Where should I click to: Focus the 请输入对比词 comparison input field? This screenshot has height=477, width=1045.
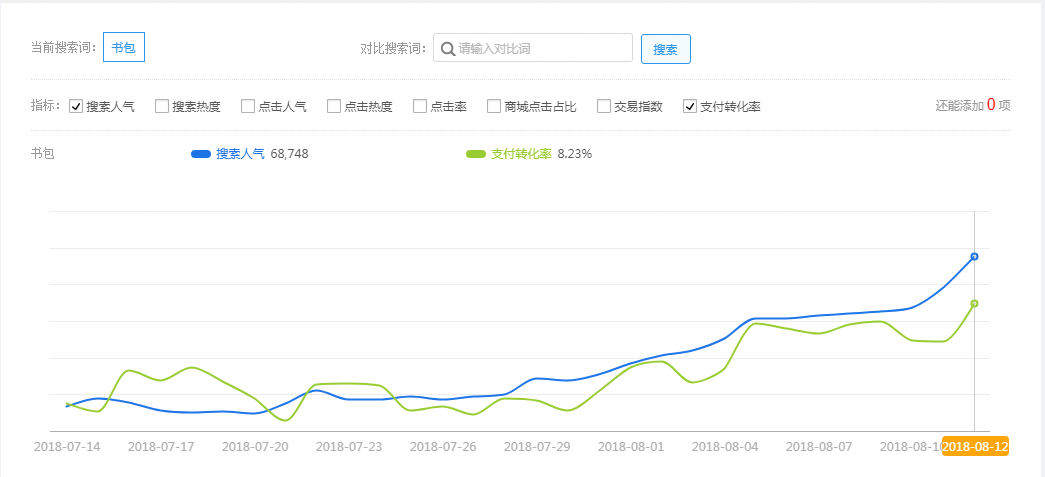pos(540,48)
